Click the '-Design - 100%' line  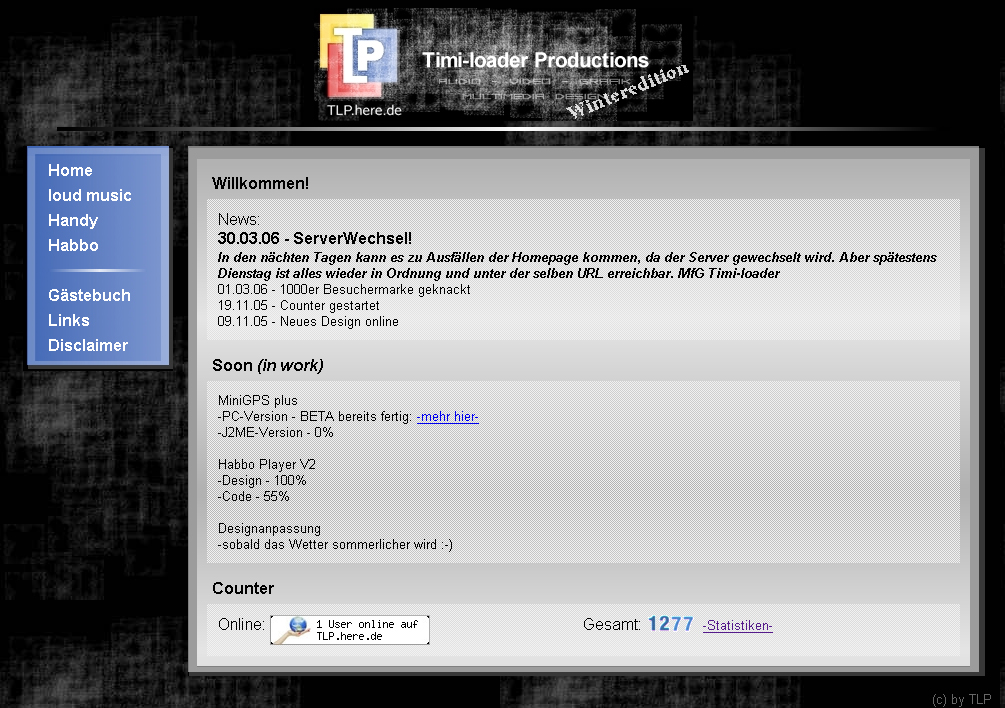coord(262,481)
